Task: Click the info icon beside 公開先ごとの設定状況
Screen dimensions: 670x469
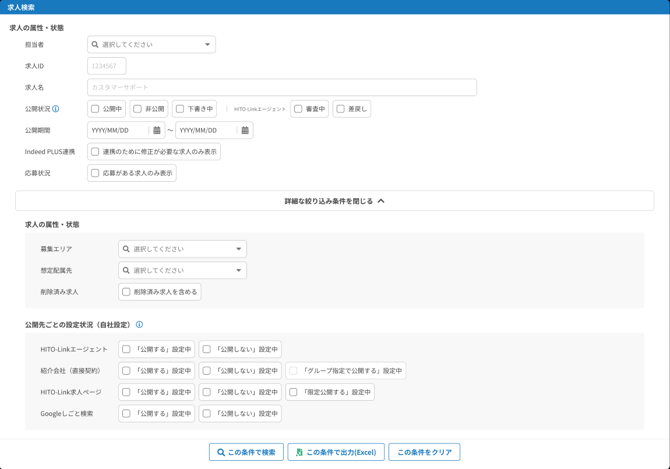Action: click(139, 325)
